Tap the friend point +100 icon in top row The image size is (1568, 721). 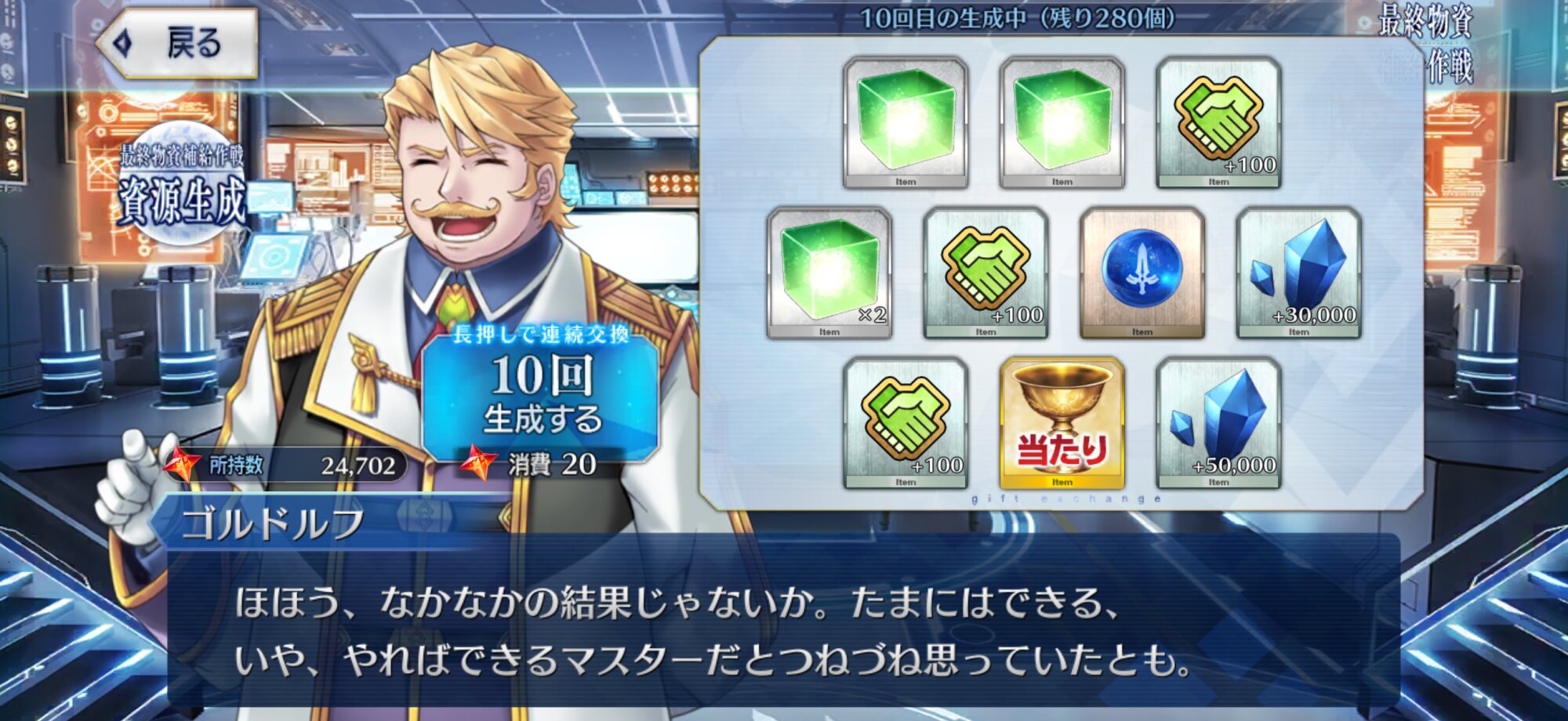tap(1219, 123)
